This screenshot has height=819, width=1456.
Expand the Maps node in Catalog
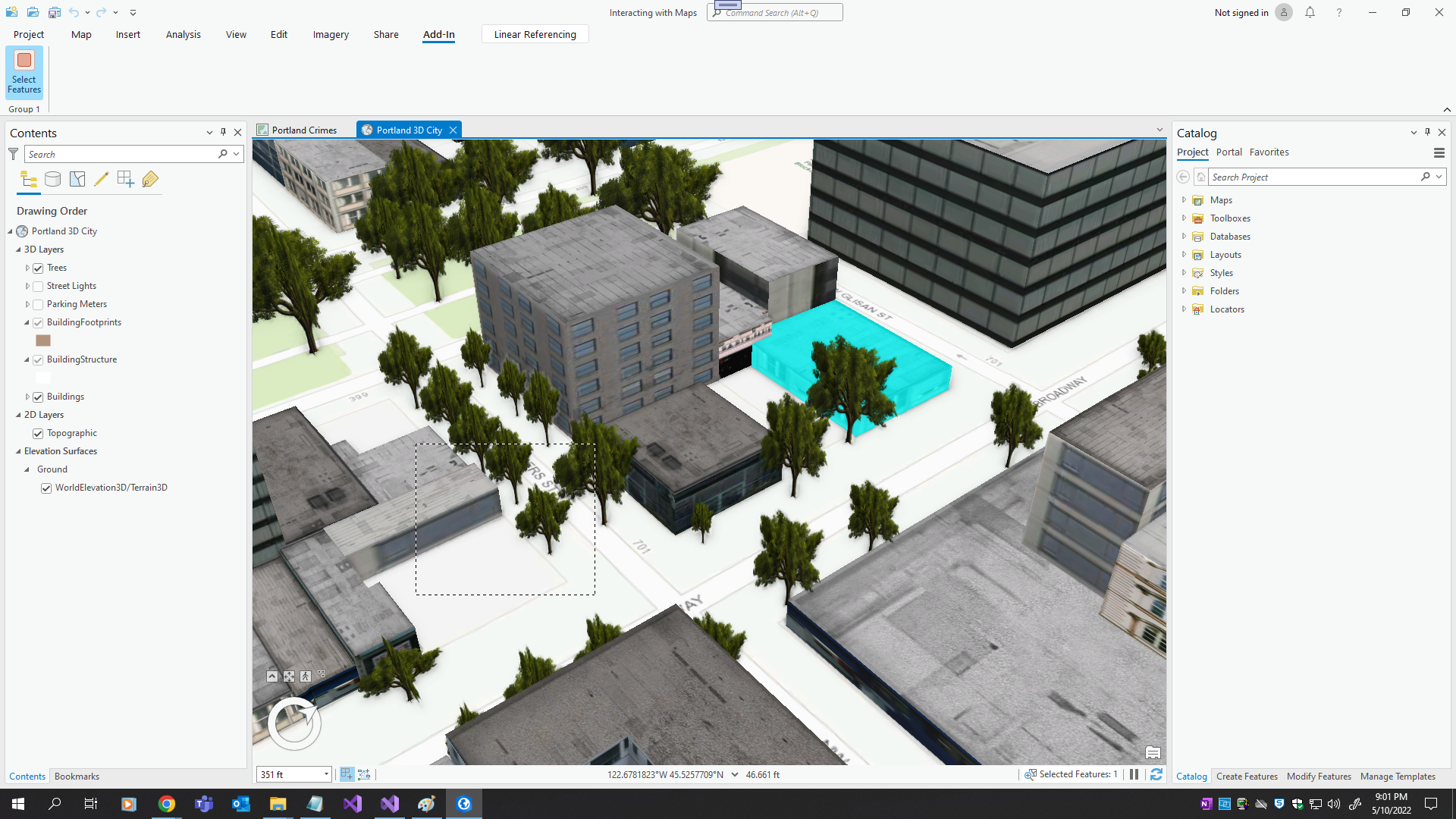(x=1185, y=199)
